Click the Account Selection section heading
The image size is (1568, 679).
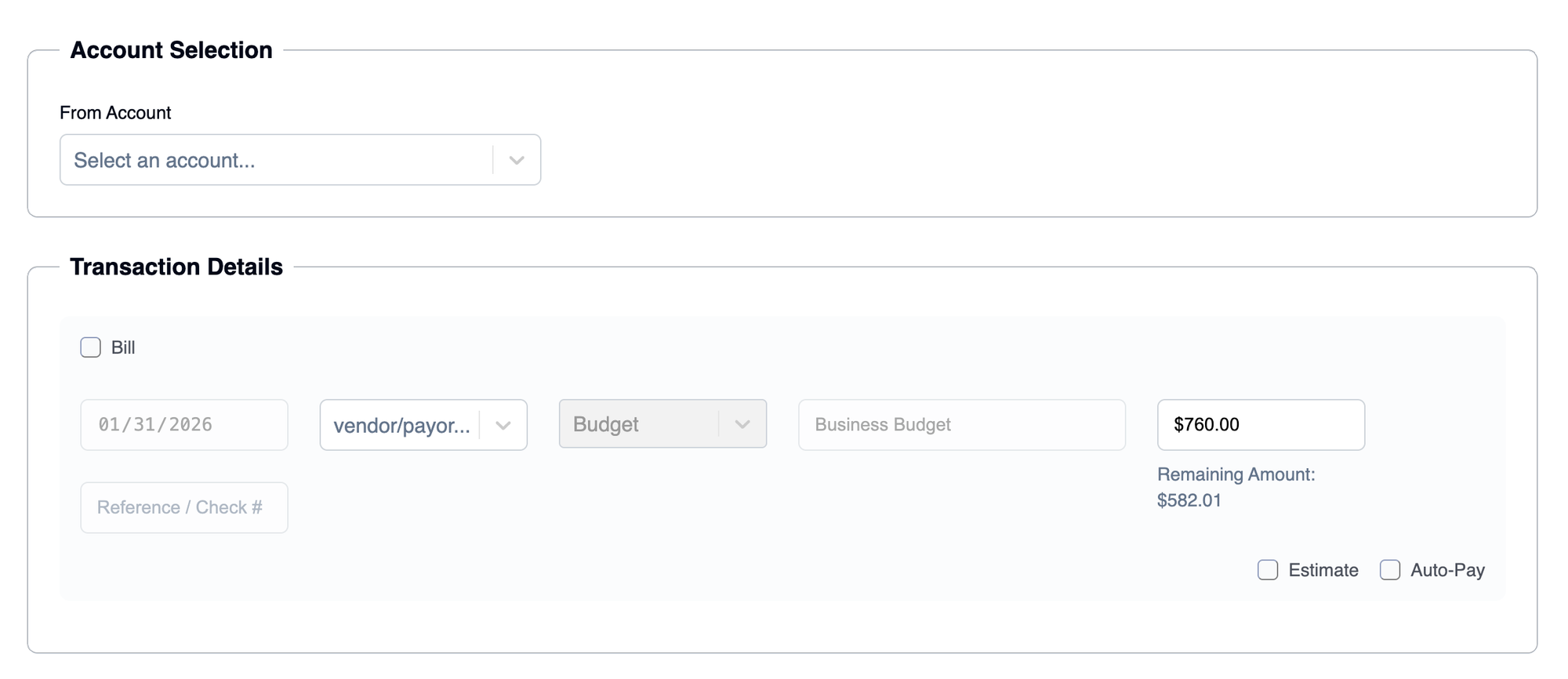click(x=171, y=50)
